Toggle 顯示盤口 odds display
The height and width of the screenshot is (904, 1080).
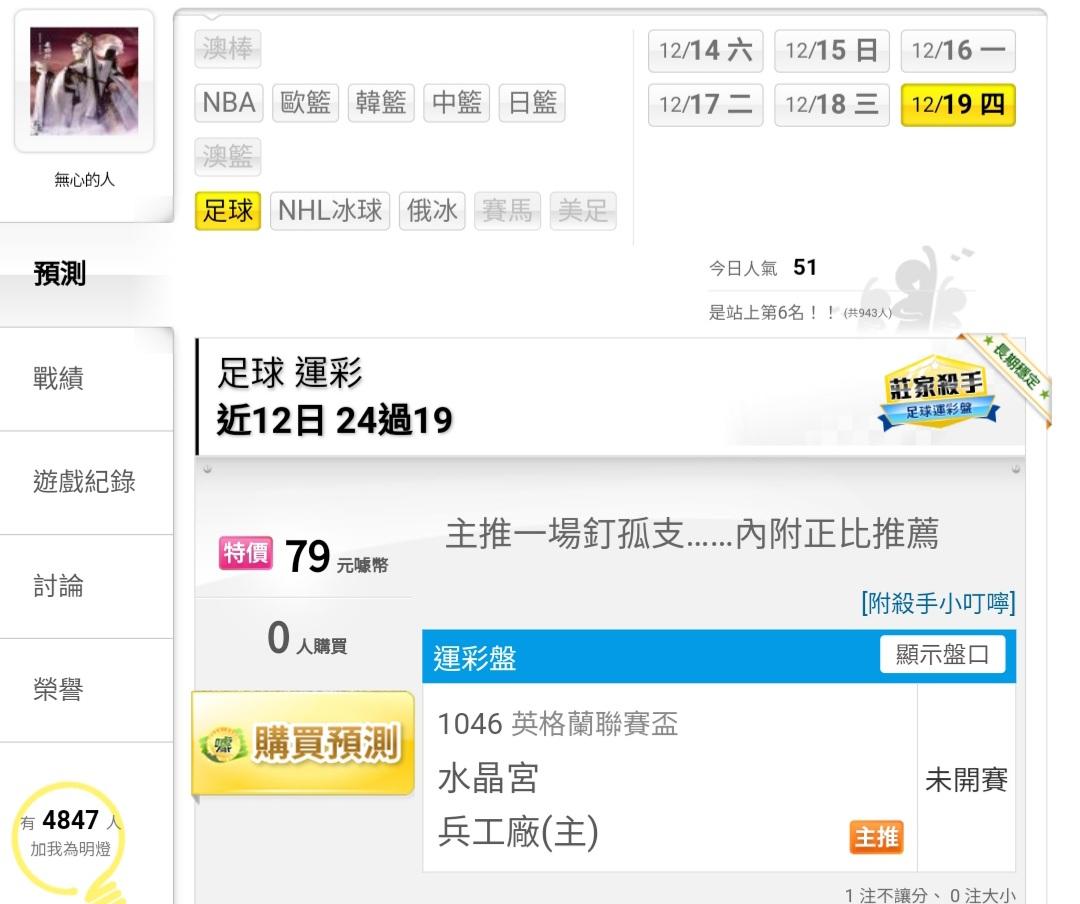coord(942,655)
